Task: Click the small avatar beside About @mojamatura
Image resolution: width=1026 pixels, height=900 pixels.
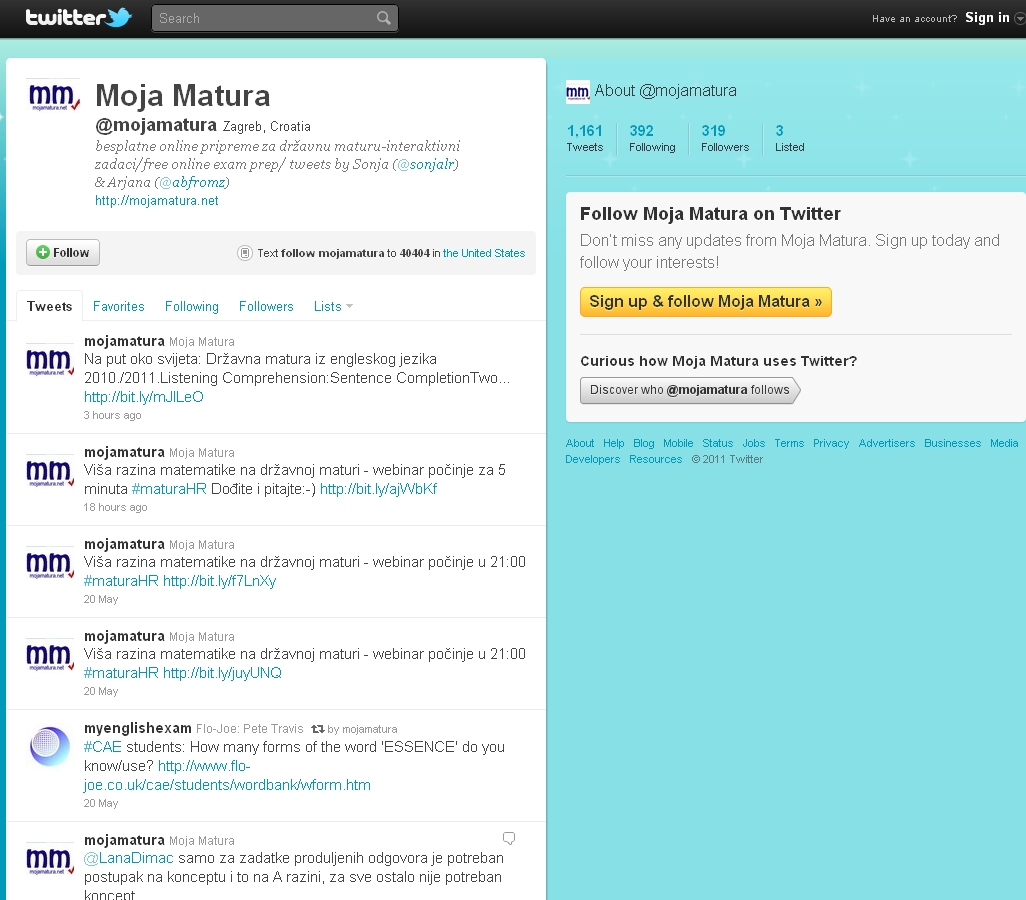Action: point(577,92)
